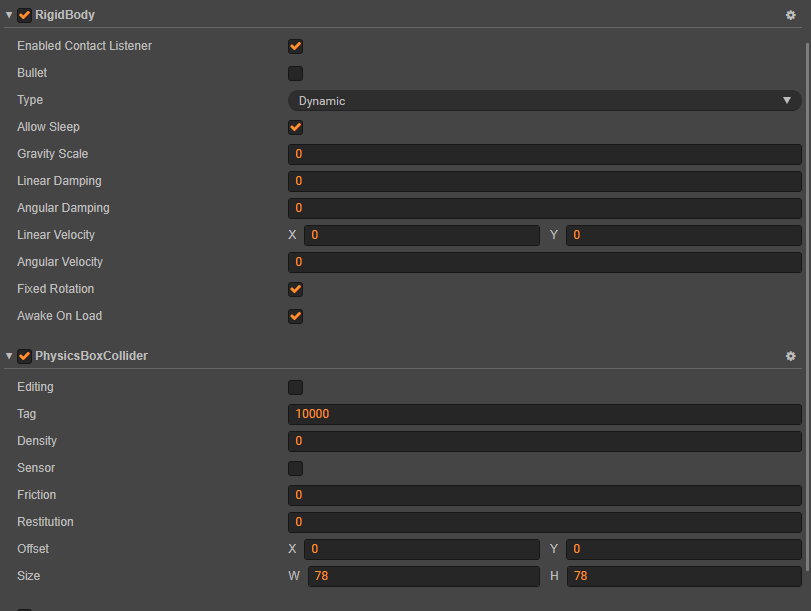
Task: Check the Sensor checkbox
Action: pyautogui.click(x=295, y=468)
